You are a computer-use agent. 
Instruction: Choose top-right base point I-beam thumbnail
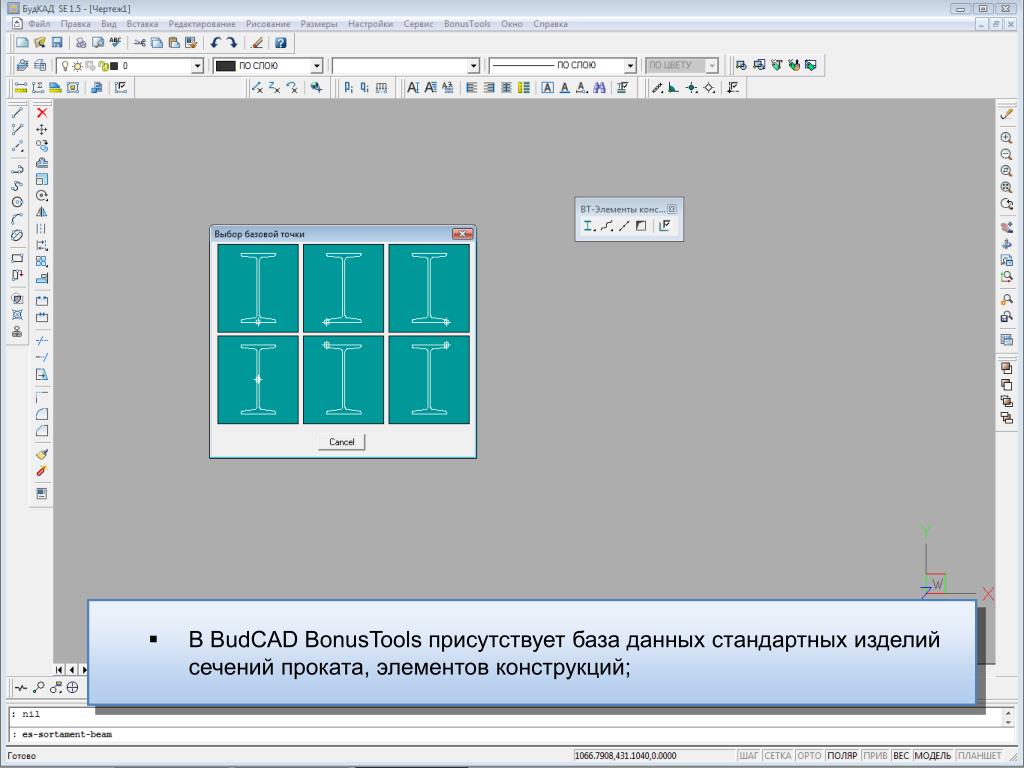pos(429,379)
